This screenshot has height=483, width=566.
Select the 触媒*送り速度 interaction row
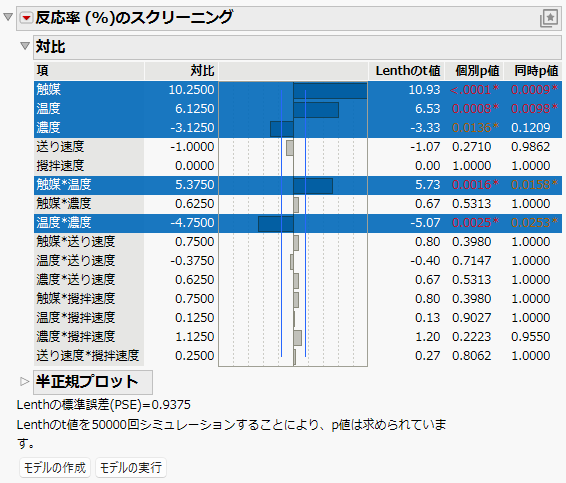[x=298, y=242]
